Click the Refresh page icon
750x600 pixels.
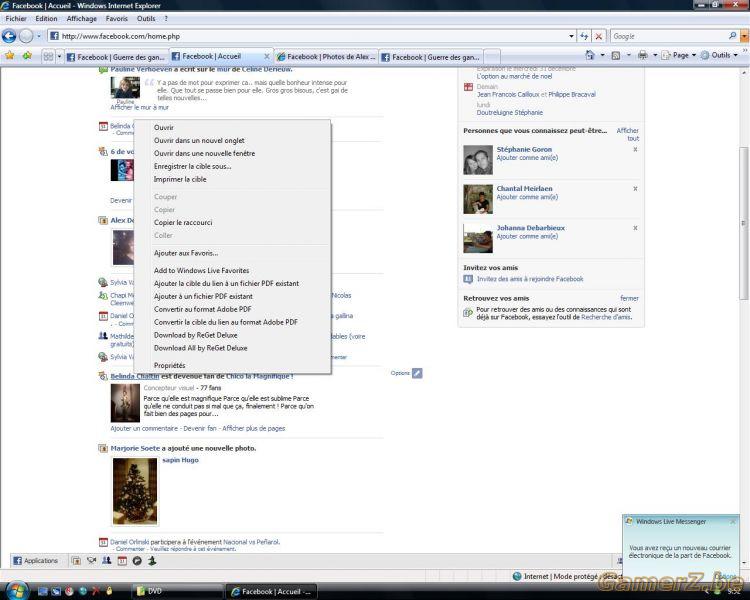click(585, 36)
